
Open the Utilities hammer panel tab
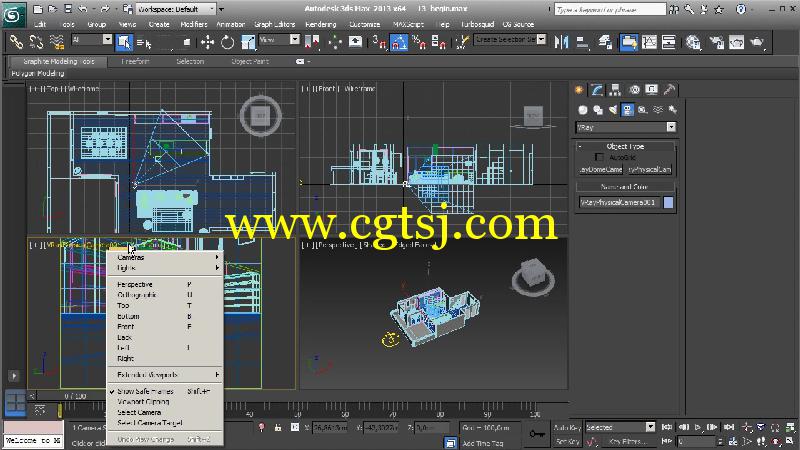click(x=669, y=90)
